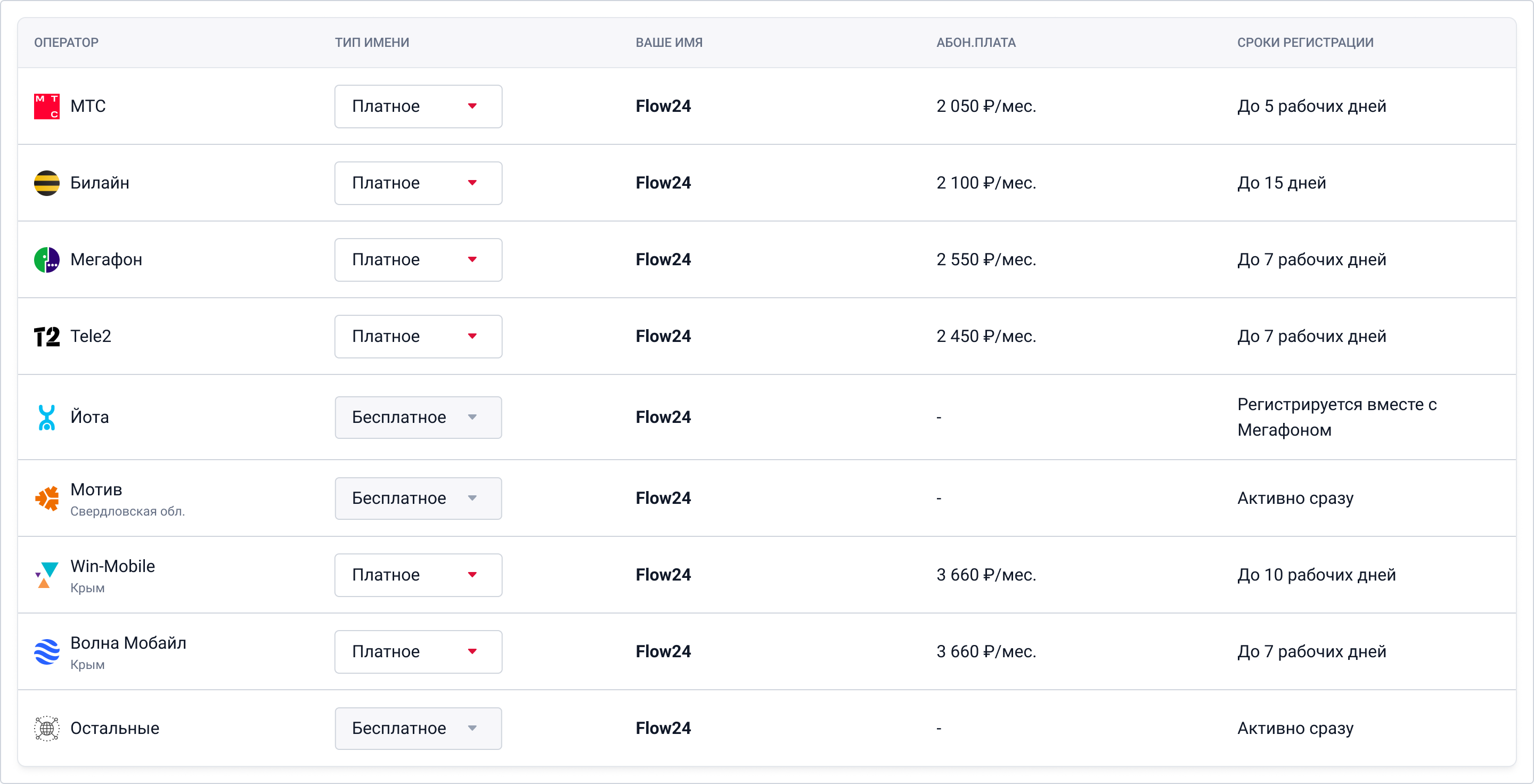Click the ТИП ИМЕНИ column header

click(372, 43)
